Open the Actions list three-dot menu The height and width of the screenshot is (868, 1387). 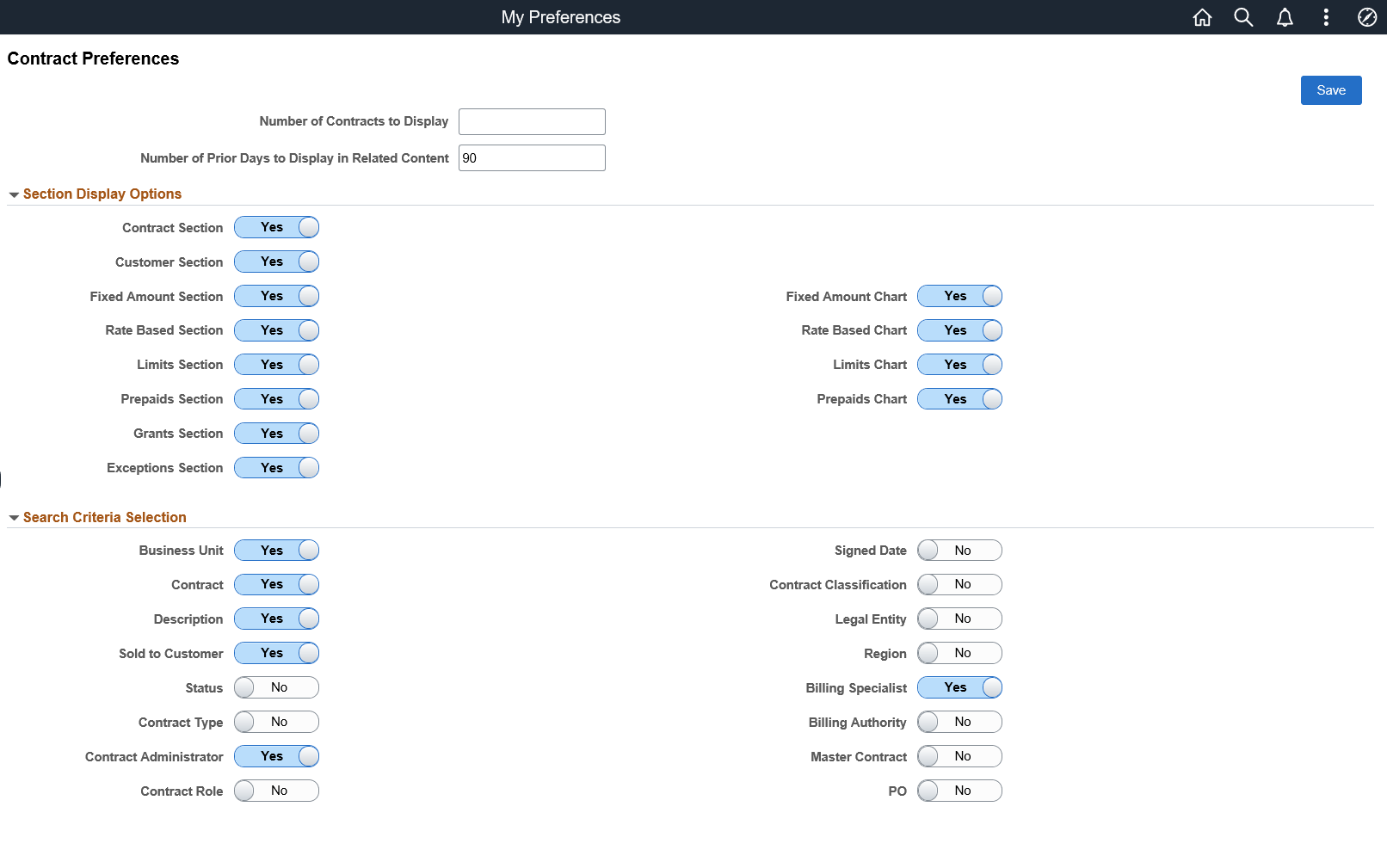pos(1326,17)
